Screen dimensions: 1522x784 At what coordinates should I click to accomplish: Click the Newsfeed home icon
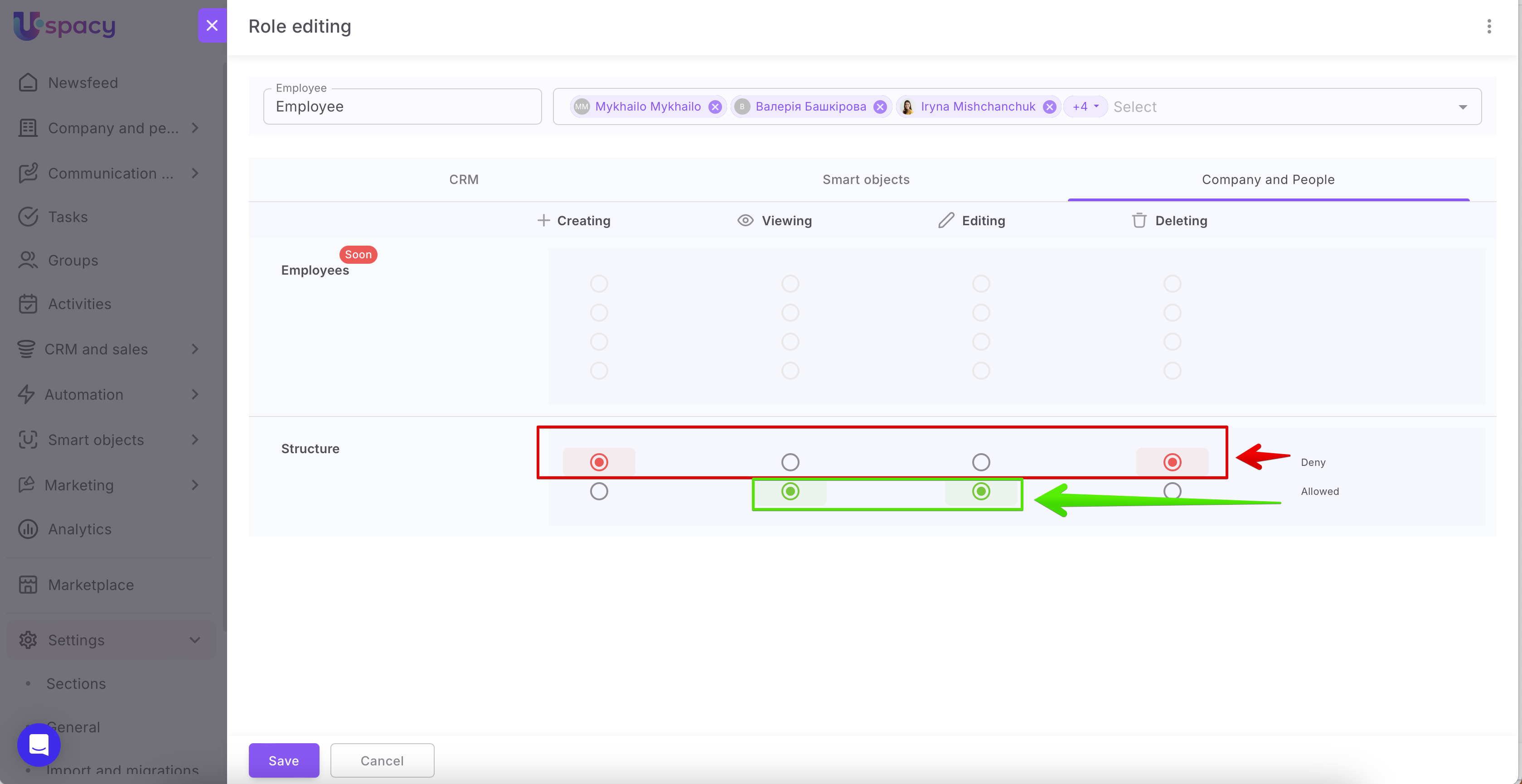(28, 83)
